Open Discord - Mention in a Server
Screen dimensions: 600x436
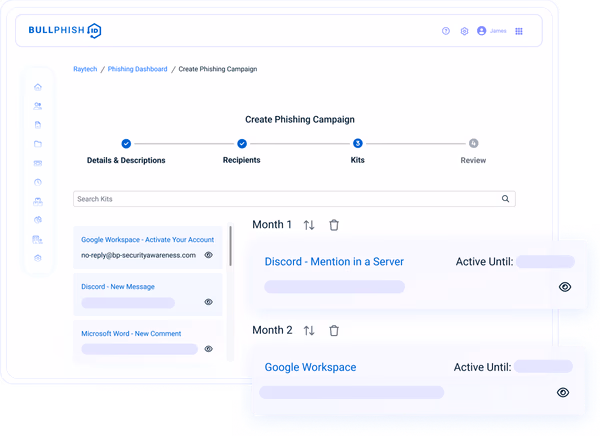pyautogui.click(x=334, y=262)
